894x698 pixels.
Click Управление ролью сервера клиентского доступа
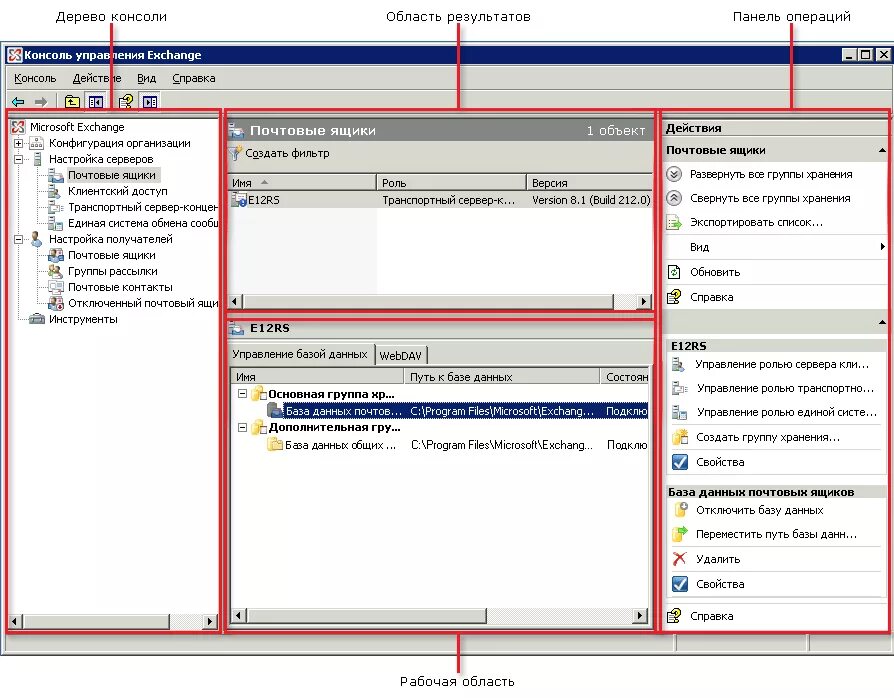click(x=782, y=364)
